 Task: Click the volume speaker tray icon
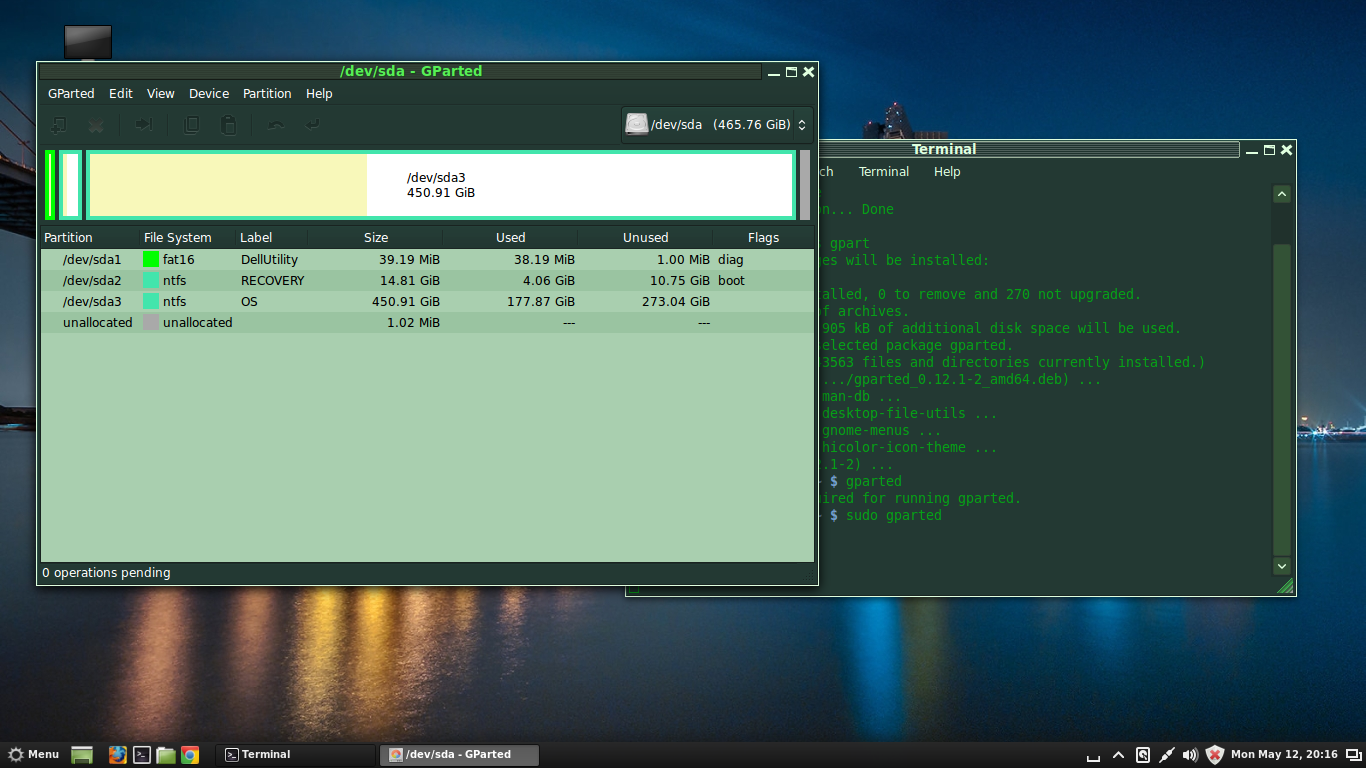coord(1190,755)
